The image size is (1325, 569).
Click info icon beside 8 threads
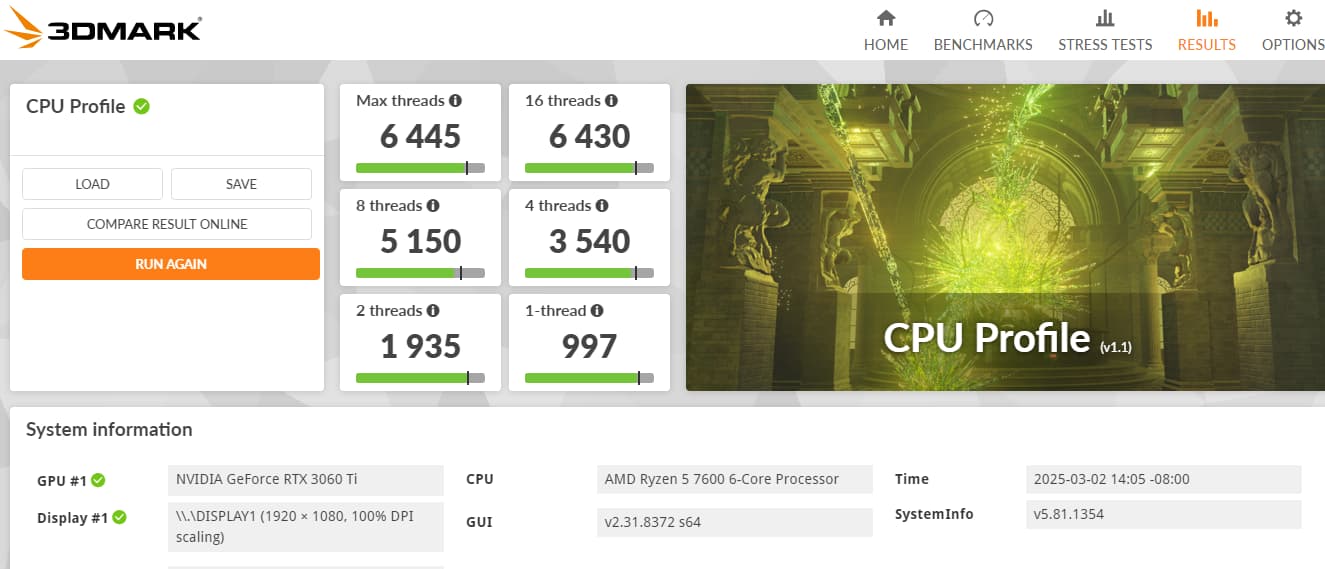[433, 206]
